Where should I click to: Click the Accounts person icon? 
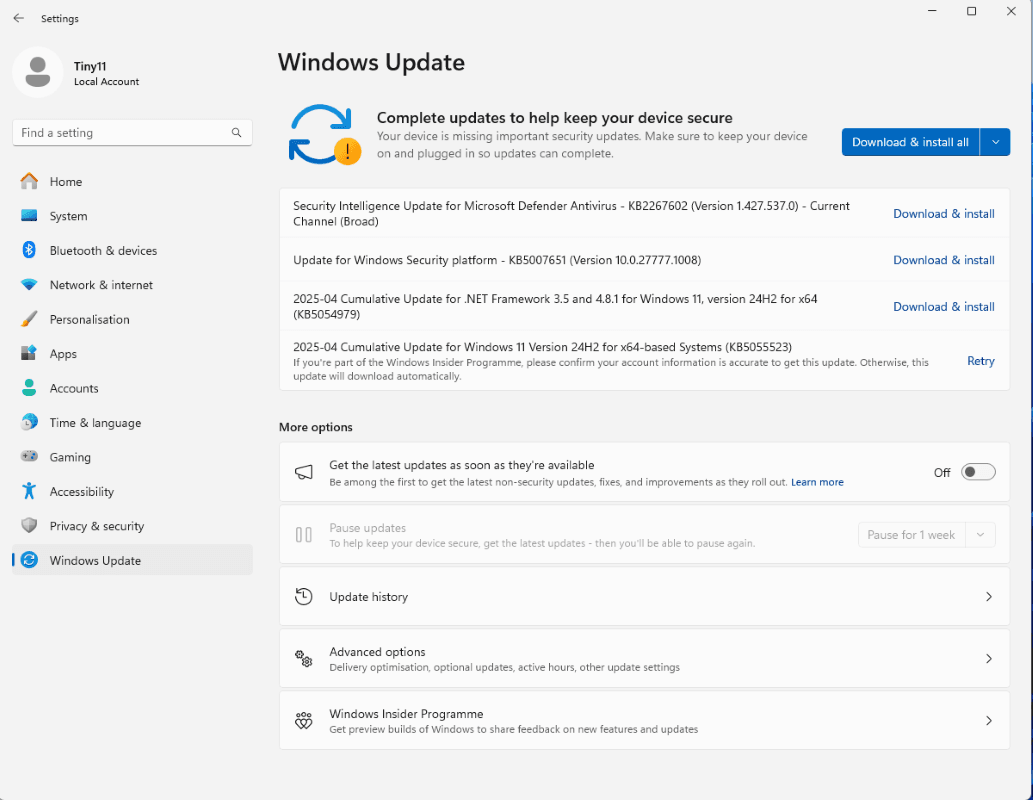coord(29,387)
